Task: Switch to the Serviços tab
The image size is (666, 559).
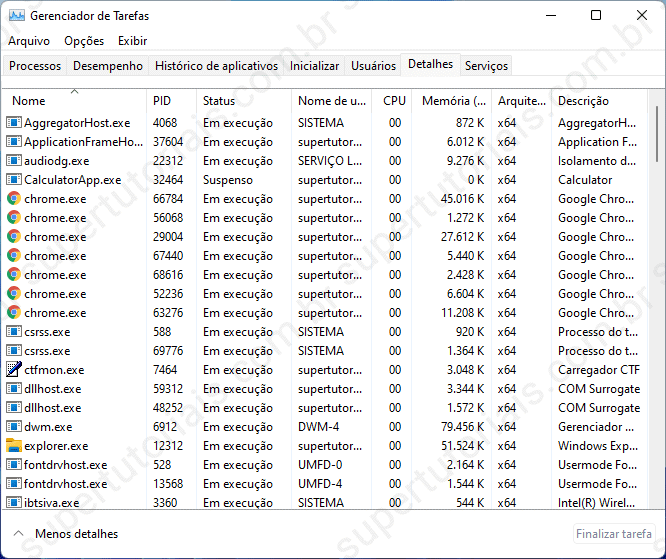Action: pyautogui.click(x=487, y=66)
